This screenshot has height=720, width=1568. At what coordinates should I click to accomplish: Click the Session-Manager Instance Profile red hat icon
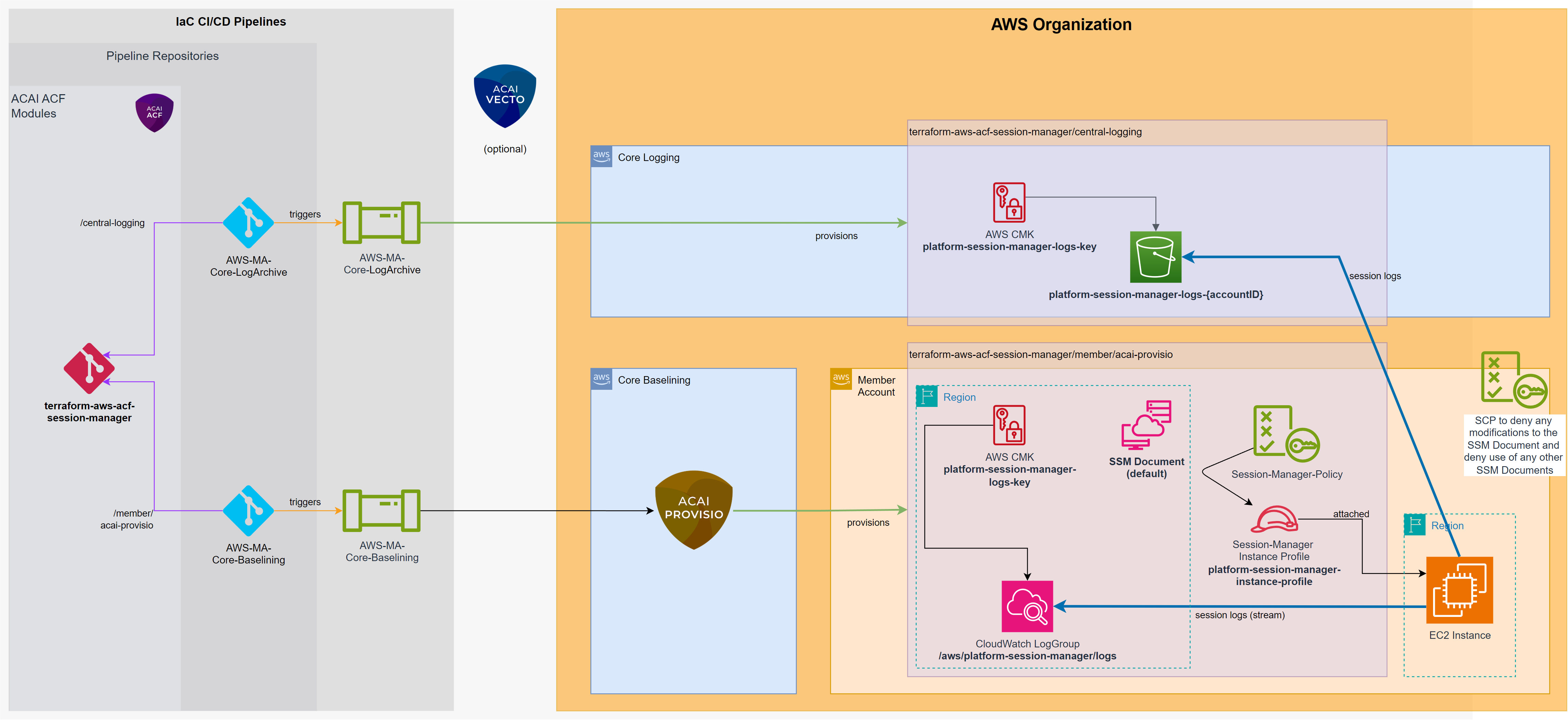[x=1274, y=519]
